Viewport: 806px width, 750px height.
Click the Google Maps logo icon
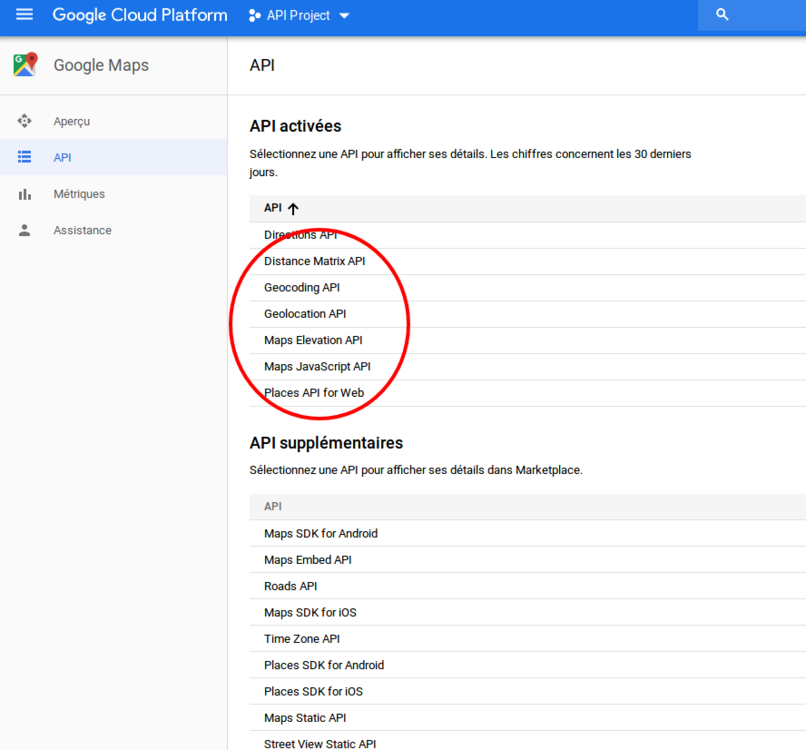click(27, 63)
